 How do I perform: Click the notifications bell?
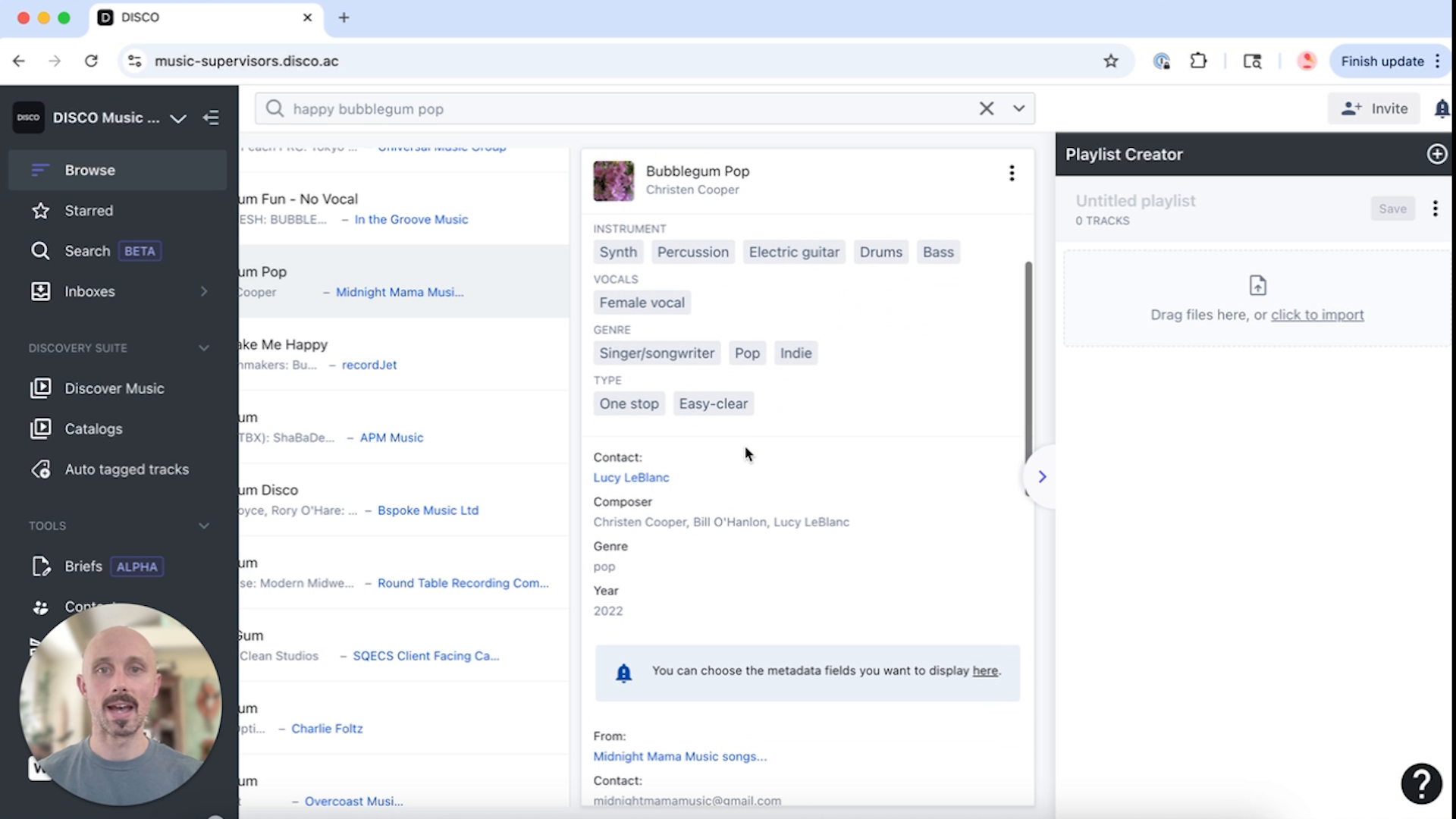(x=1442, y=108)
